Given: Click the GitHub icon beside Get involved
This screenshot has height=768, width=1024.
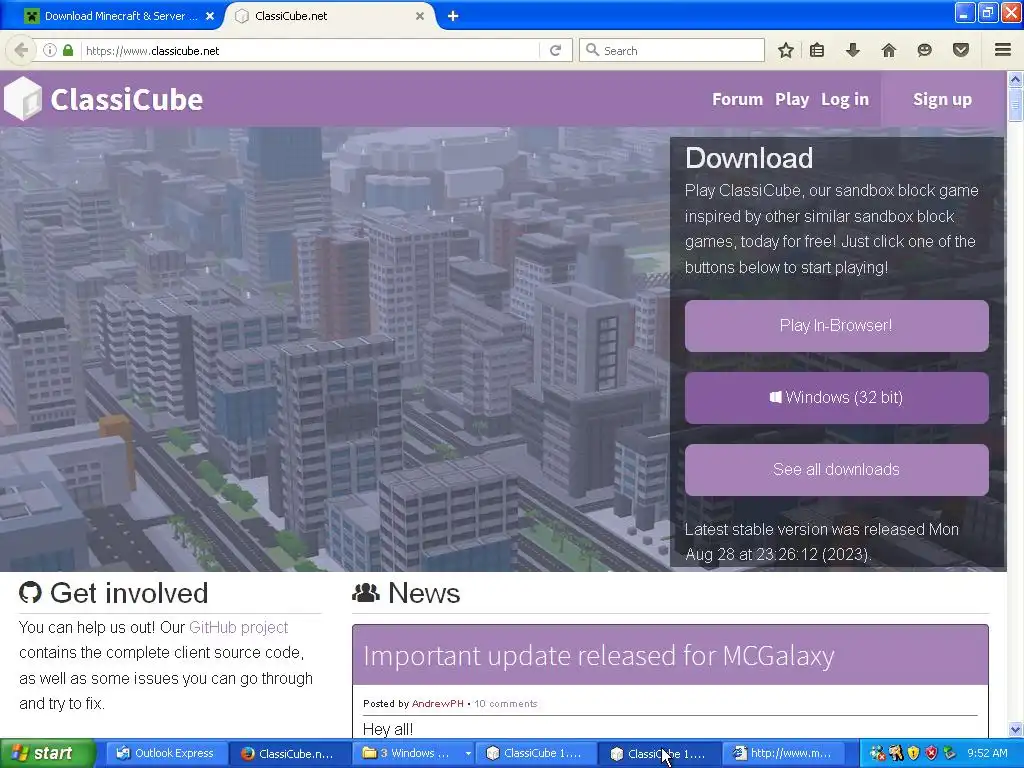Looking at the screenshot, I should coord(30,592).
